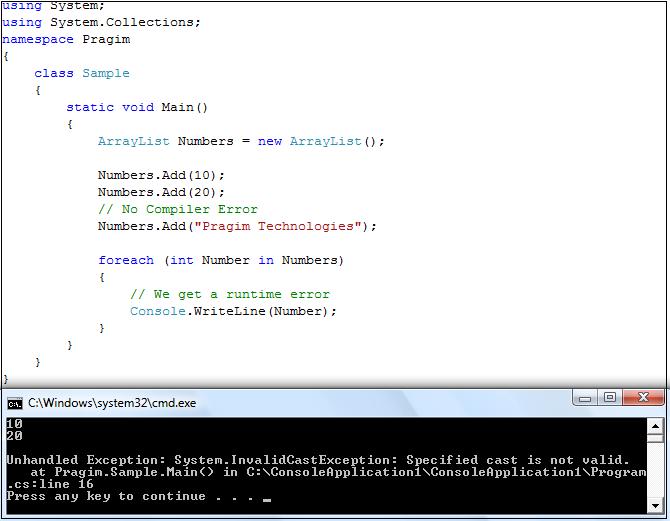670x521 pixels.
Task: Click the 'at Pragim.Sample.Main()' stack trace line
Action: coord(338,472)
